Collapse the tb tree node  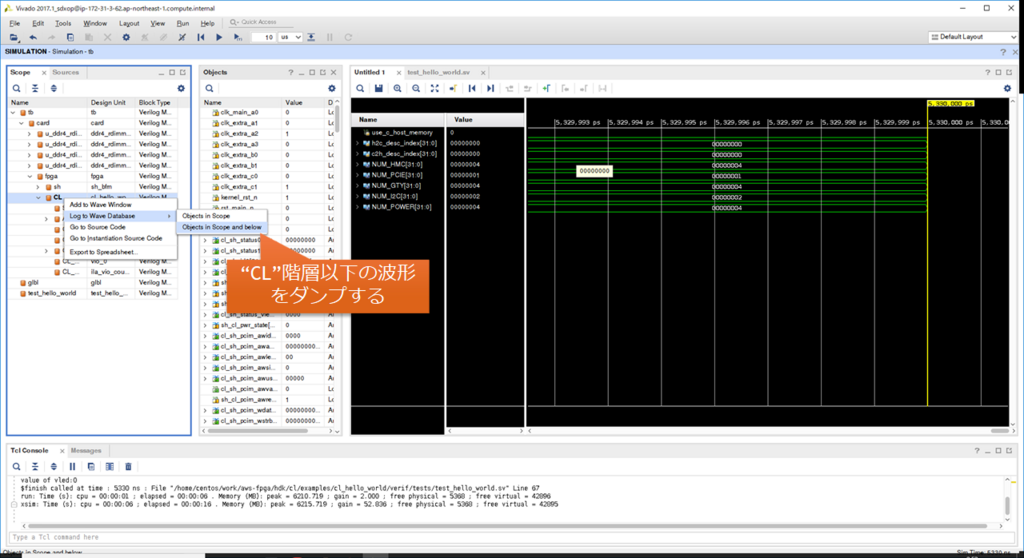[13, 112]
